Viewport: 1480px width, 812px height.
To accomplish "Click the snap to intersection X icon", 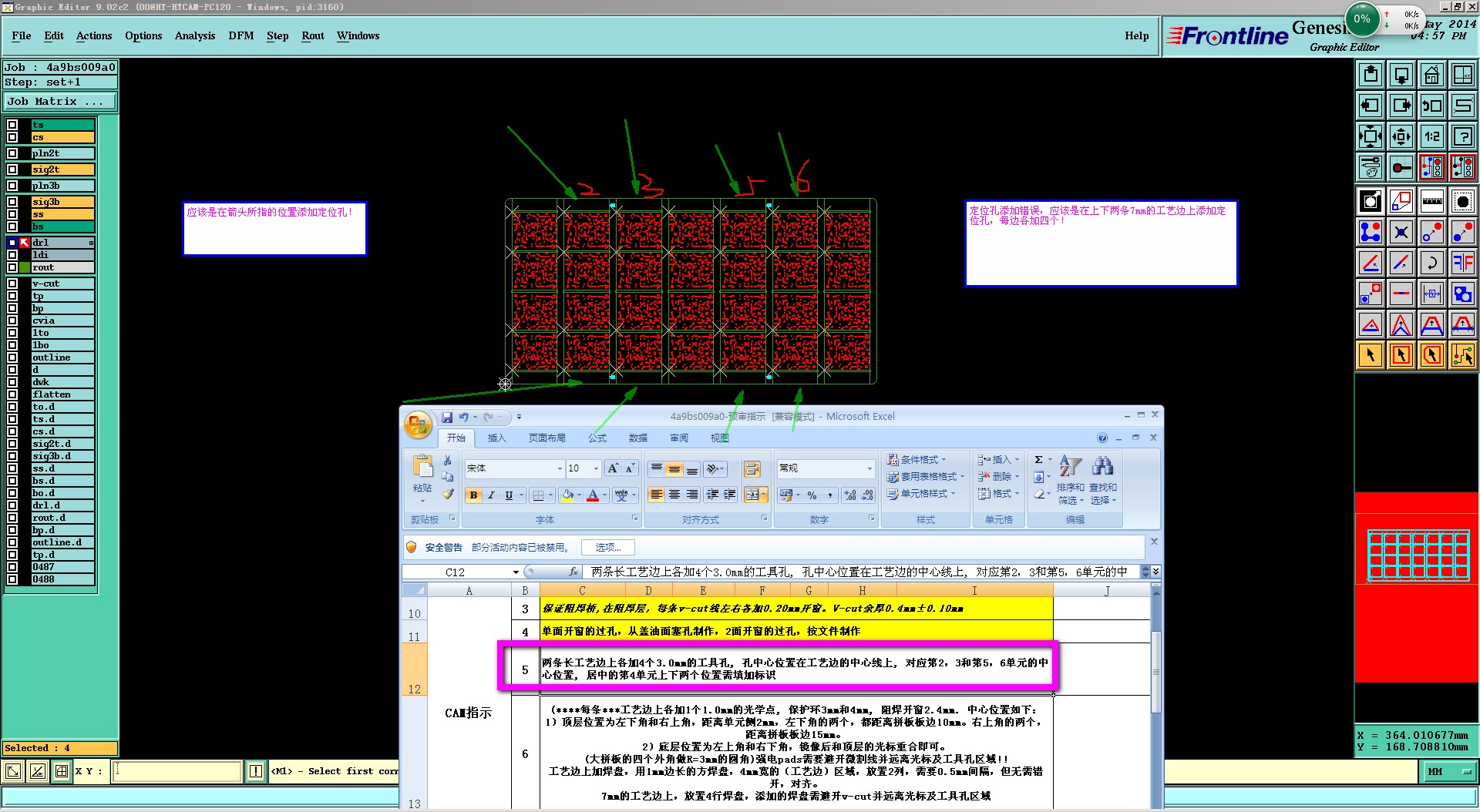I will pyautogui.click(x=1401, y=232).
